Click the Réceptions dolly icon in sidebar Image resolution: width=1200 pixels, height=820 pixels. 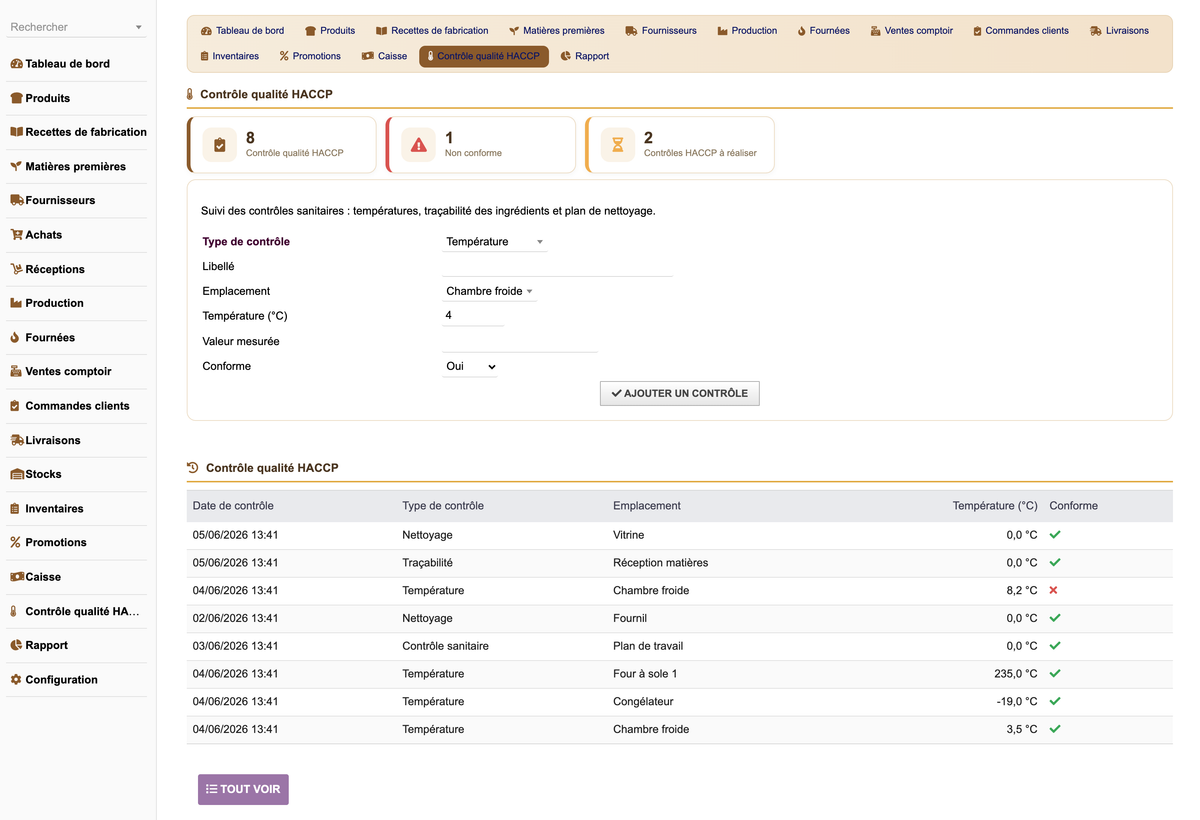coord(16,269)
